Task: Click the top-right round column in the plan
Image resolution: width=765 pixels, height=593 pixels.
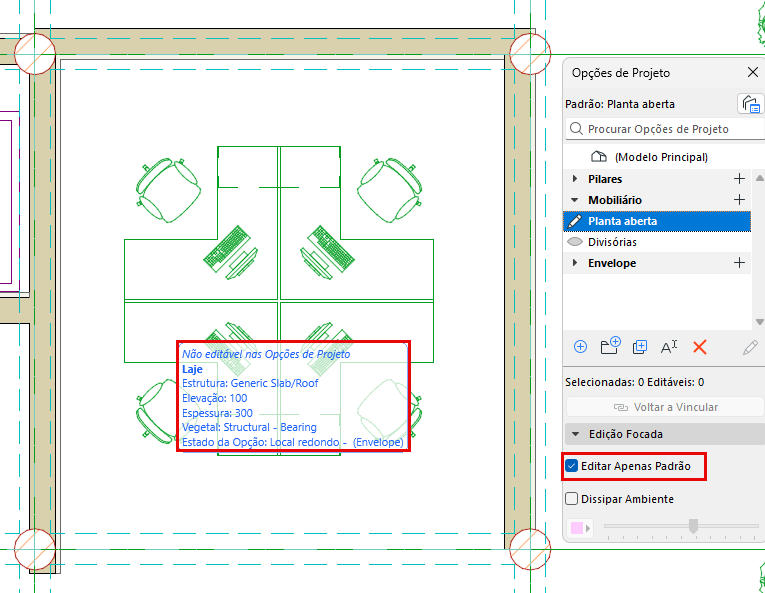Action: click(x=530, y=54)
